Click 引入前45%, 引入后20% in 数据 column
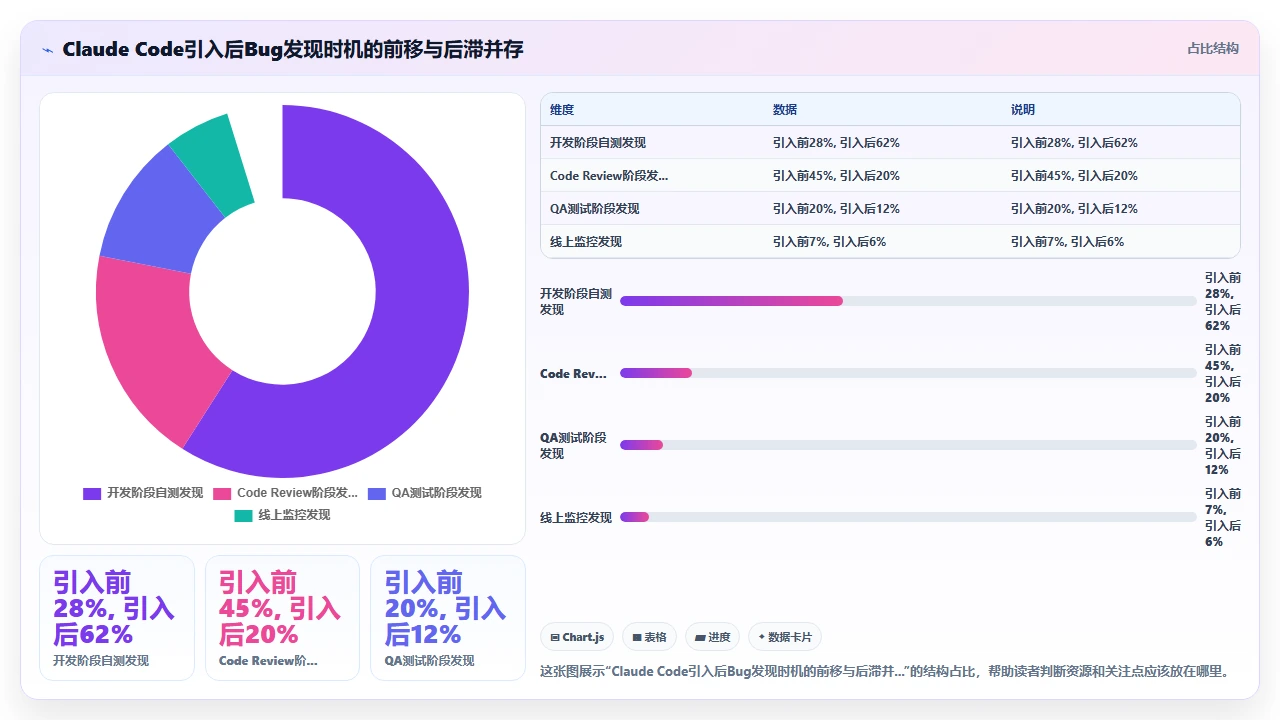The width and height of the screenshot is (1280, 720). (x=836, y=176)
